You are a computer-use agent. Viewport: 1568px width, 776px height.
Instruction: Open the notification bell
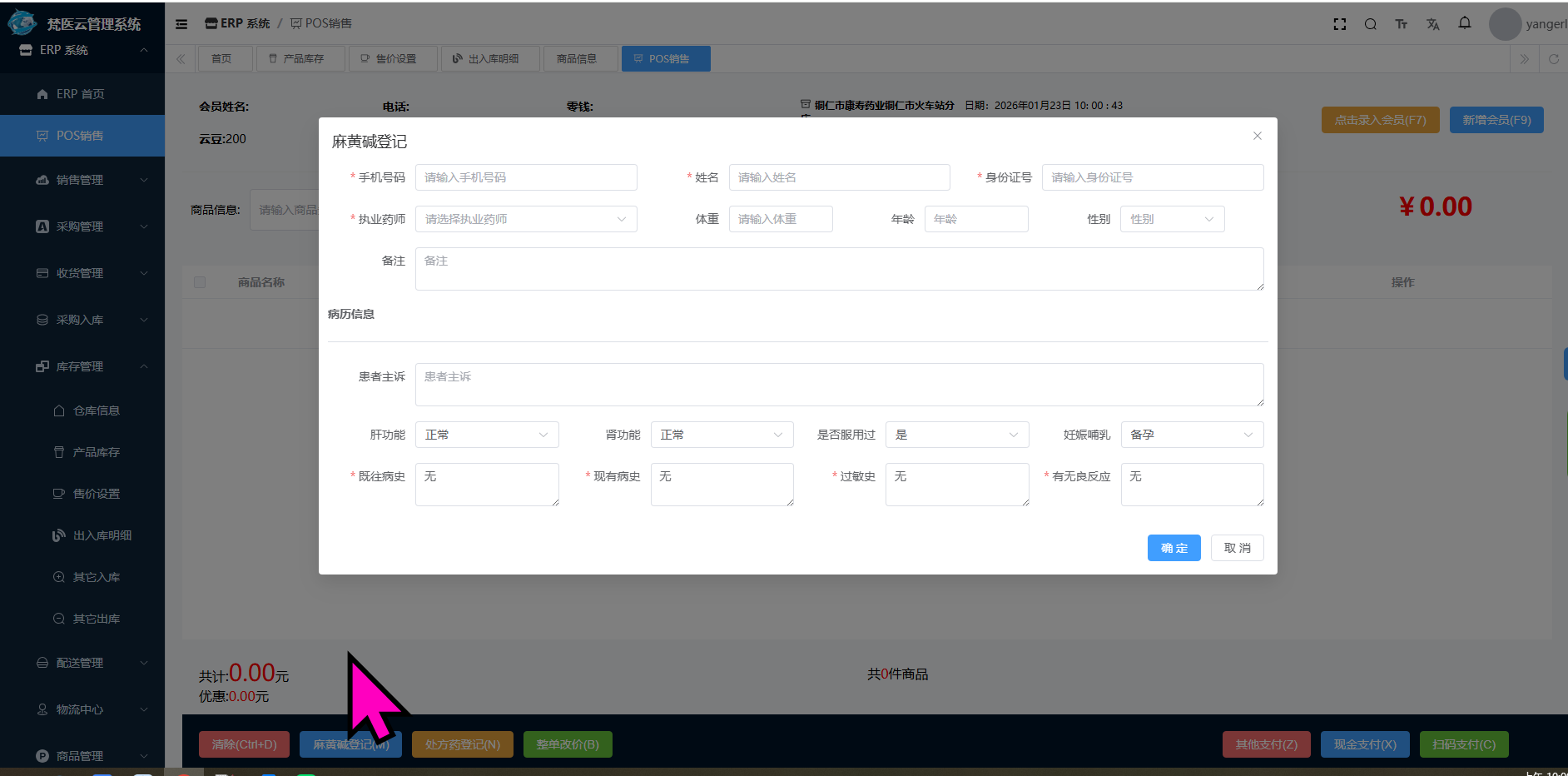pos(1465,23)
